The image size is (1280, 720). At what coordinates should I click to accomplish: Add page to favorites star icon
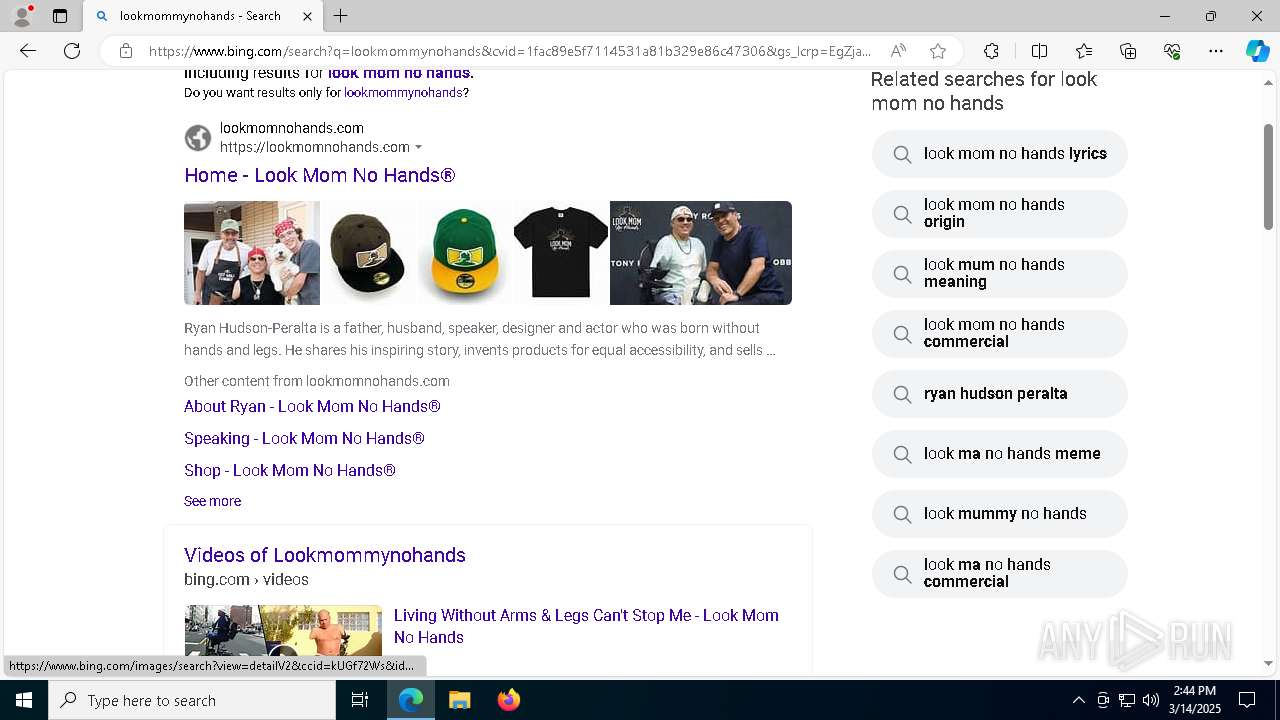(938, 51)
